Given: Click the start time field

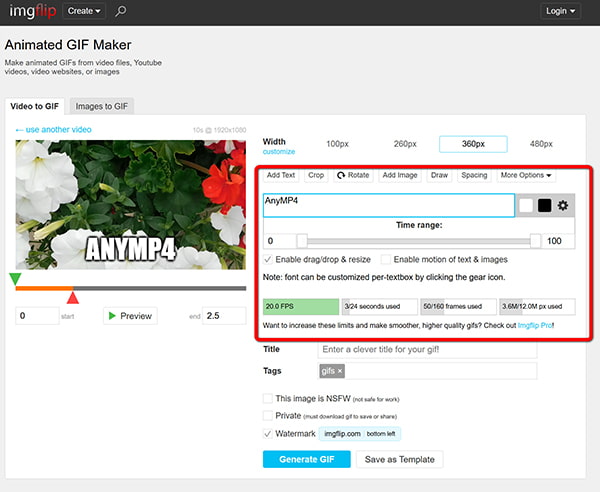Looking at the screenshot, I should (38, 316).
